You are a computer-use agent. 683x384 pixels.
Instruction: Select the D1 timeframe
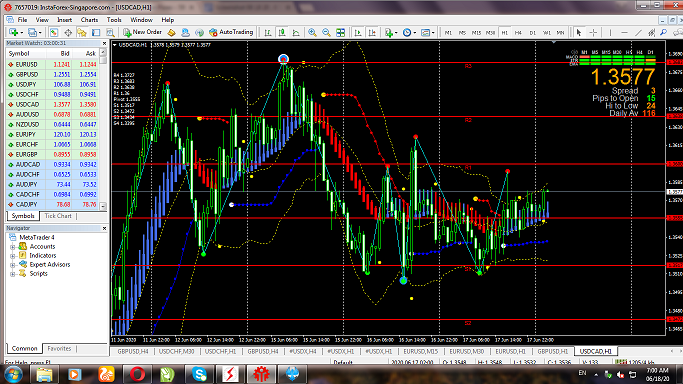532,33
